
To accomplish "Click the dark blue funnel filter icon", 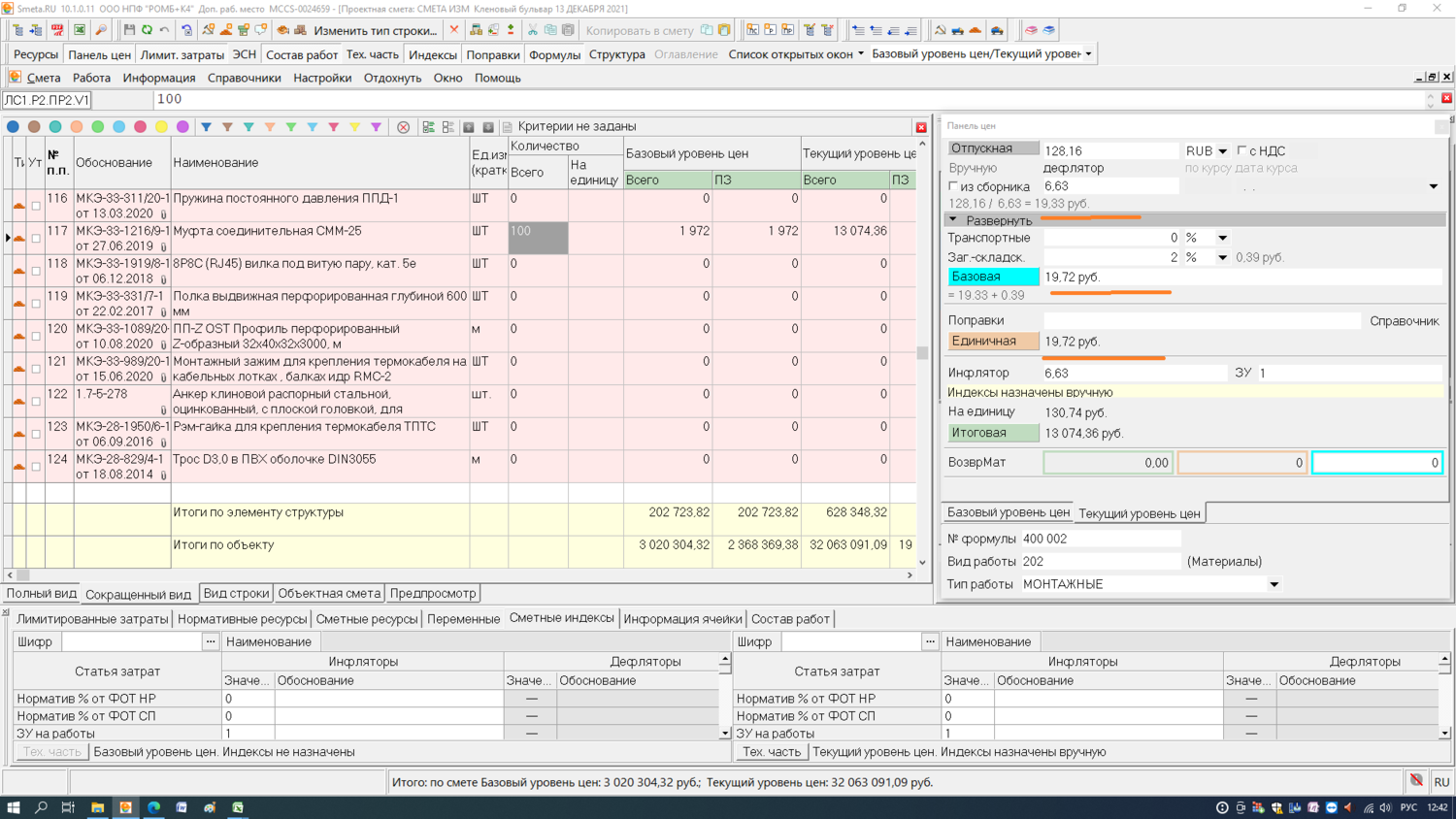I will coord(206,127).
